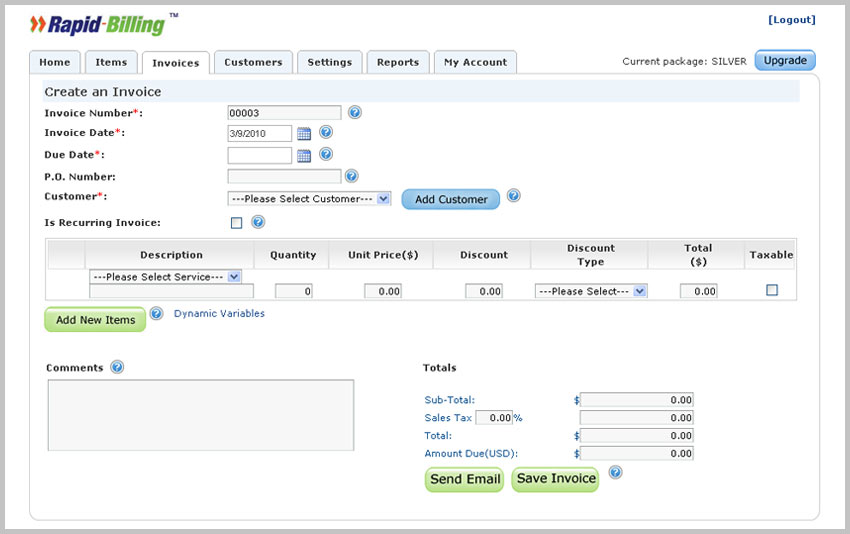Check the Taxable box for the item

point(771,290)
